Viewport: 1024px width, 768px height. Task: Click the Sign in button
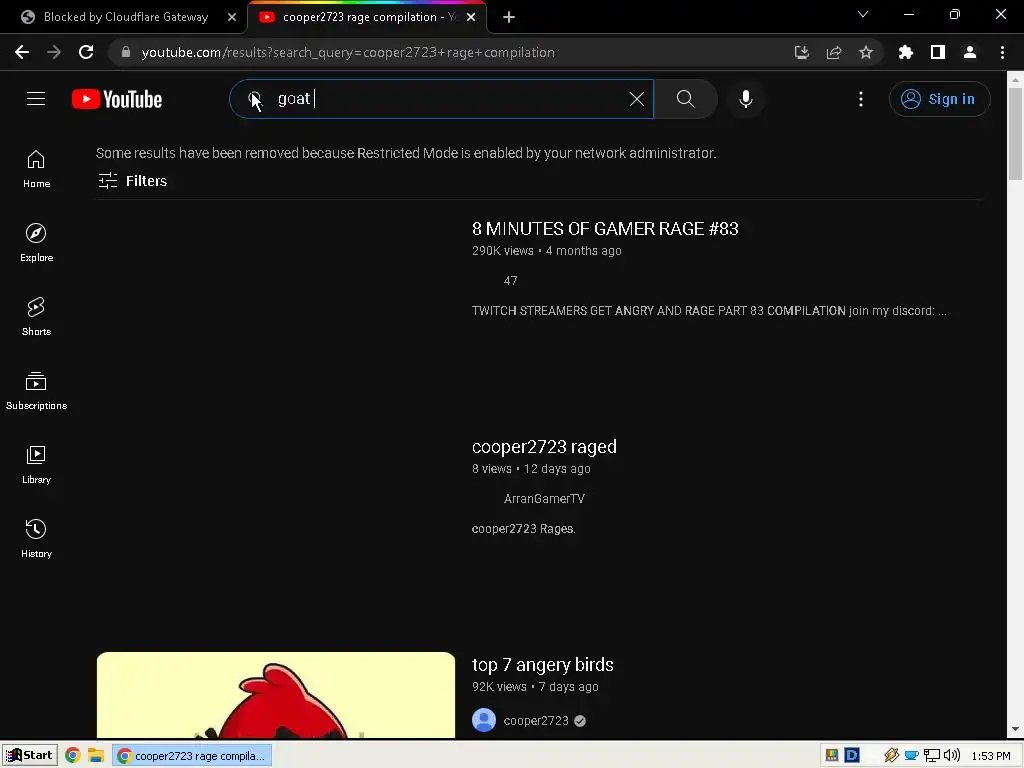point(939,99)
